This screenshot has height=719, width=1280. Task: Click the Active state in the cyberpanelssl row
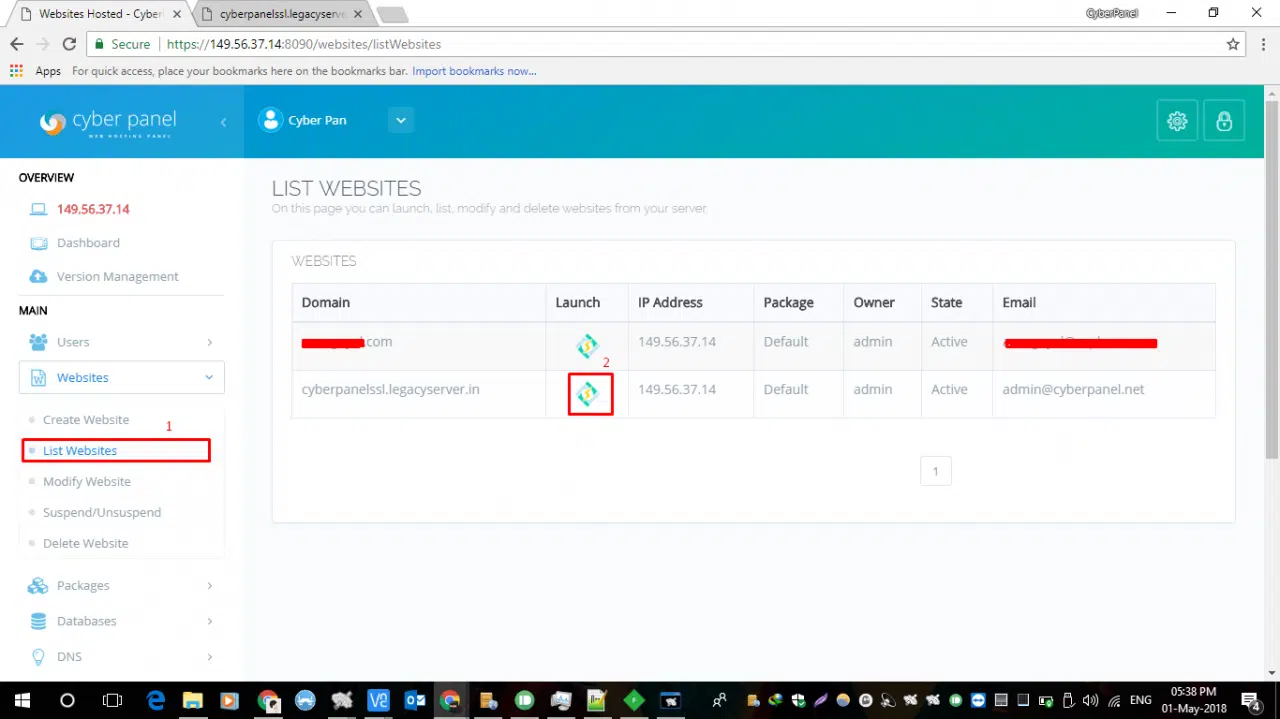[x=949, y=390]
